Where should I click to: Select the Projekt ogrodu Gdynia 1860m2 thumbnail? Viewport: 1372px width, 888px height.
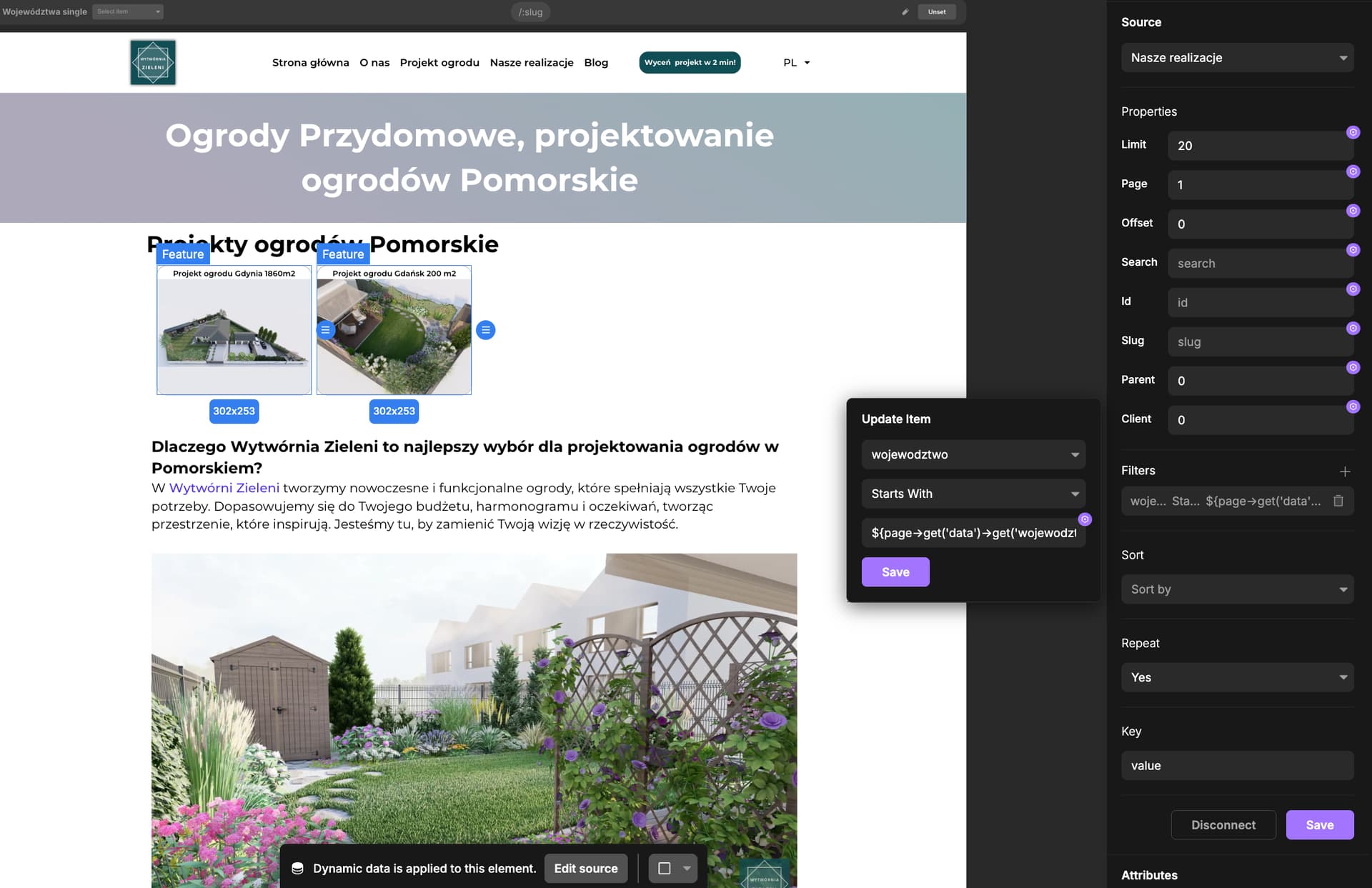pos(234,330)
